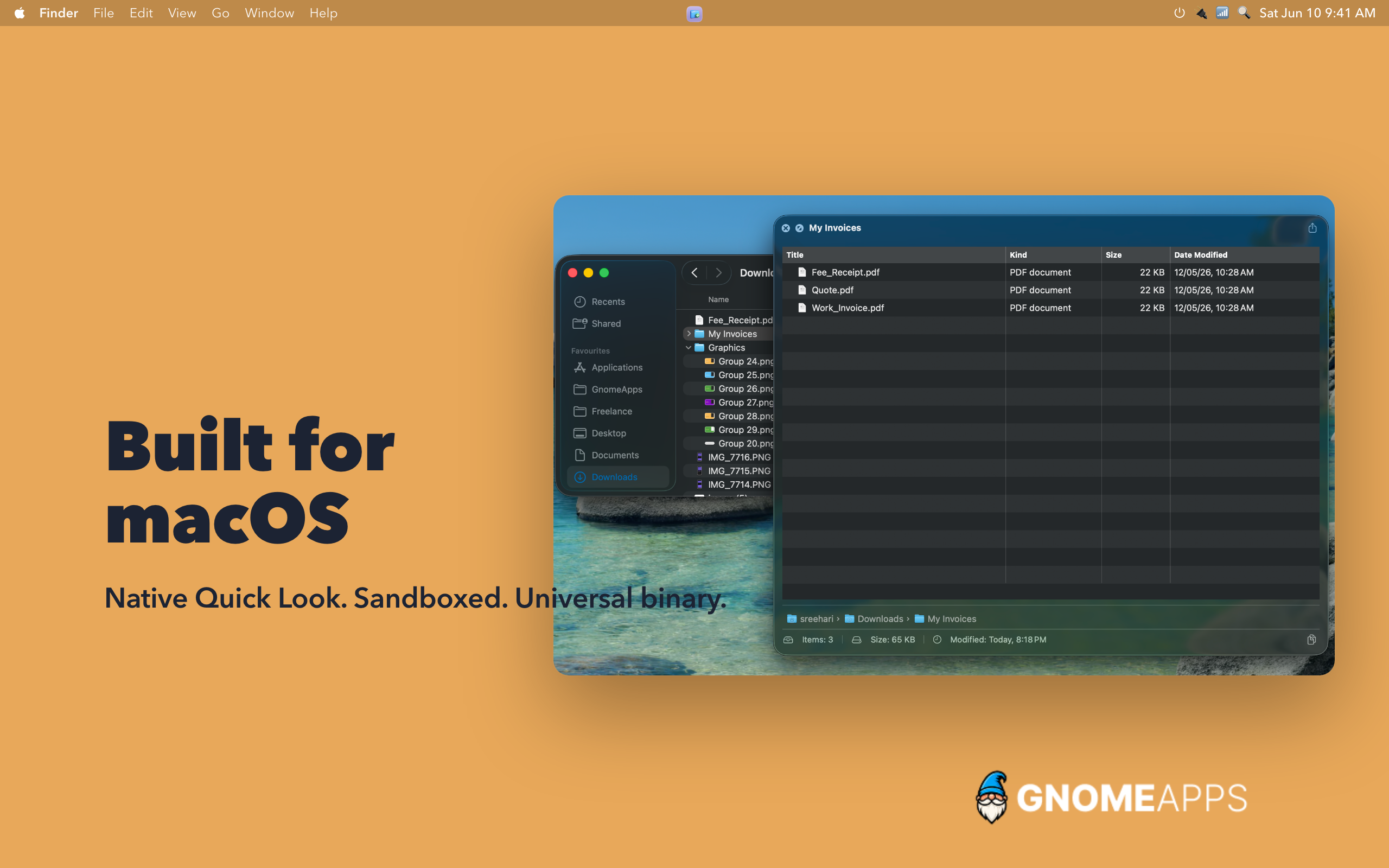Click the drive icon beside Size: 65 KB

(x=856, y=640)
